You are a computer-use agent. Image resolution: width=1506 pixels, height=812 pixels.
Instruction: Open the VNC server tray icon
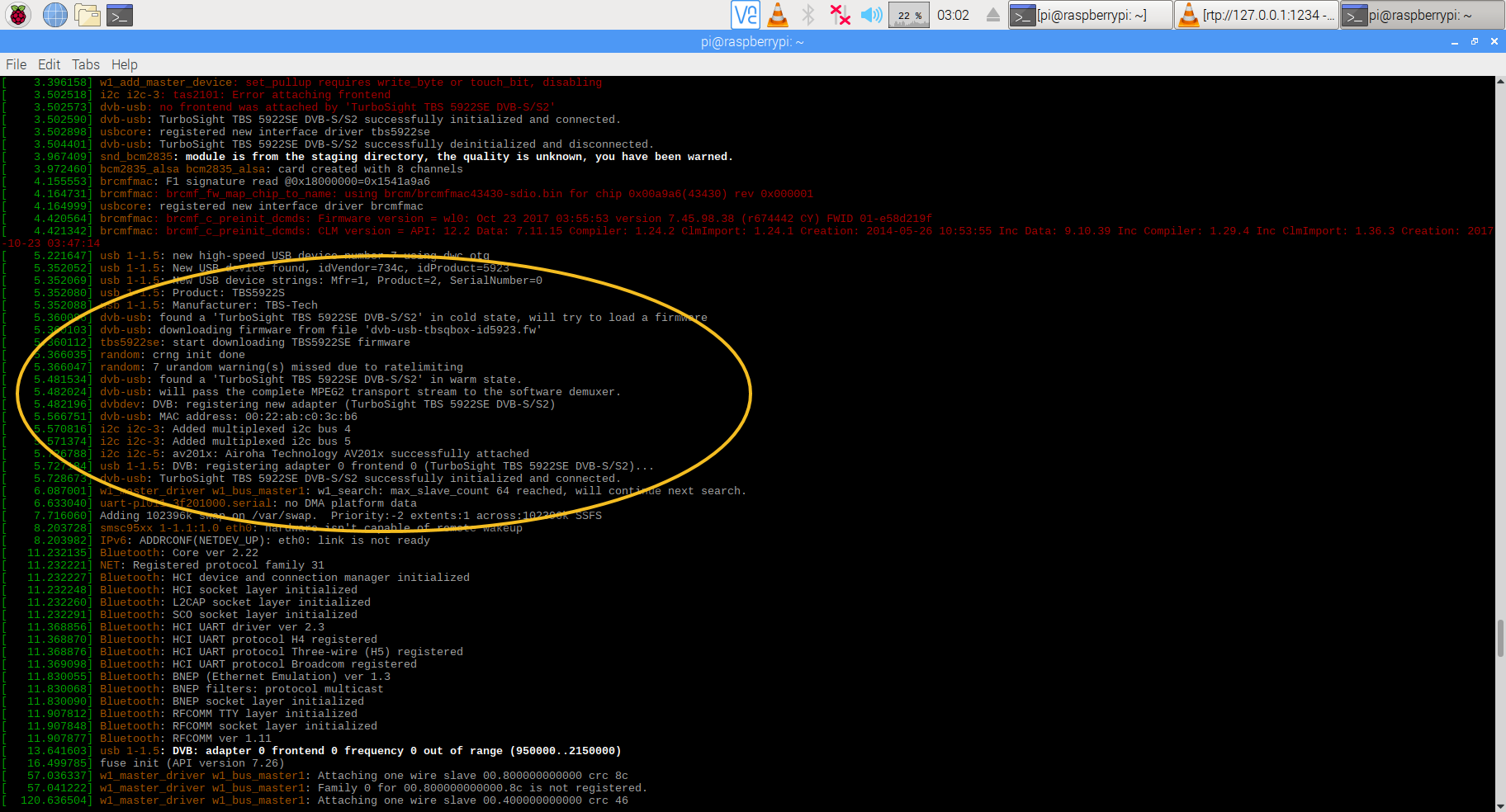[746, 15]
